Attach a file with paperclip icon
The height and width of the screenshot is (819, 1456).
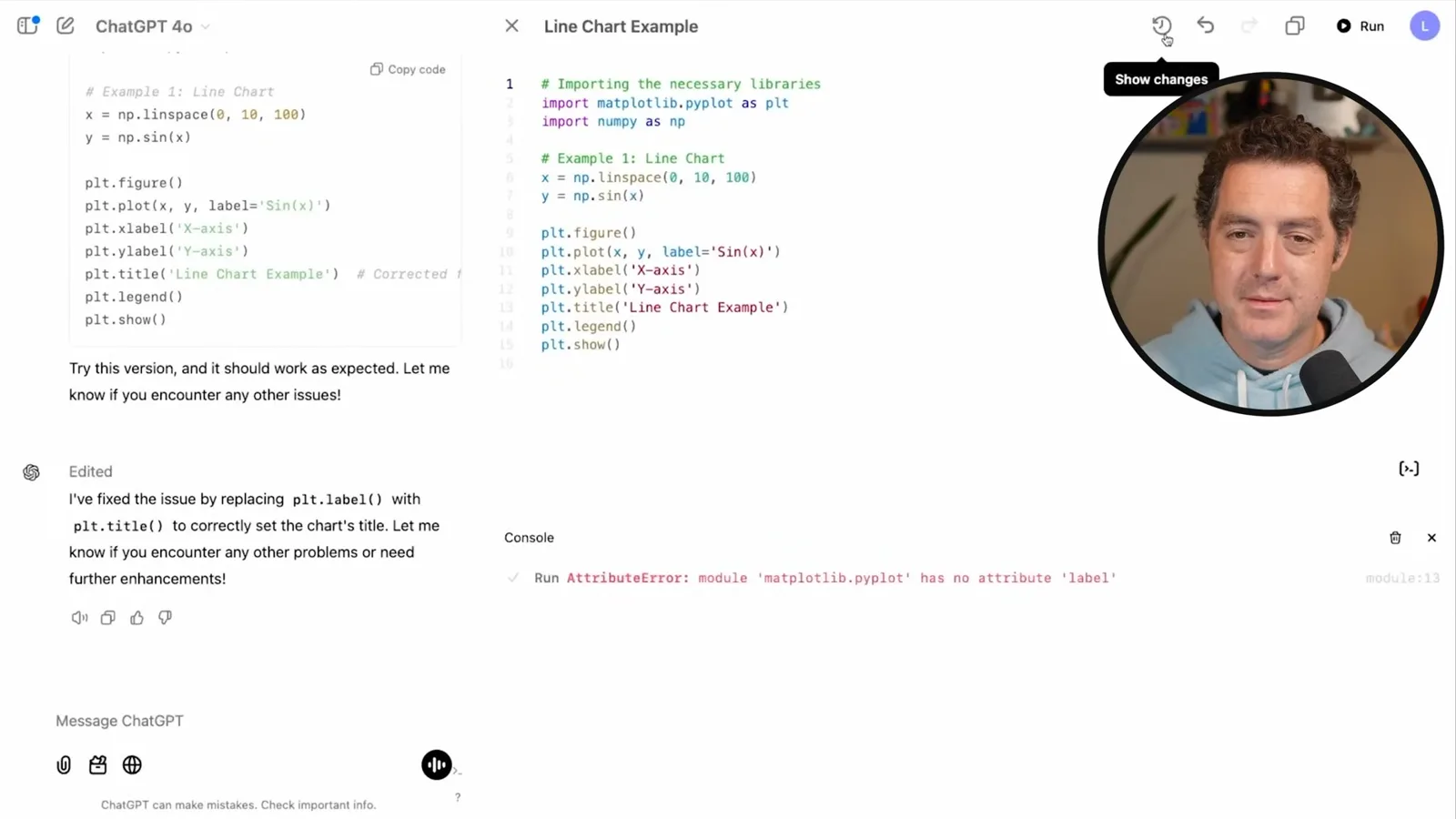[x=64, y=765]
